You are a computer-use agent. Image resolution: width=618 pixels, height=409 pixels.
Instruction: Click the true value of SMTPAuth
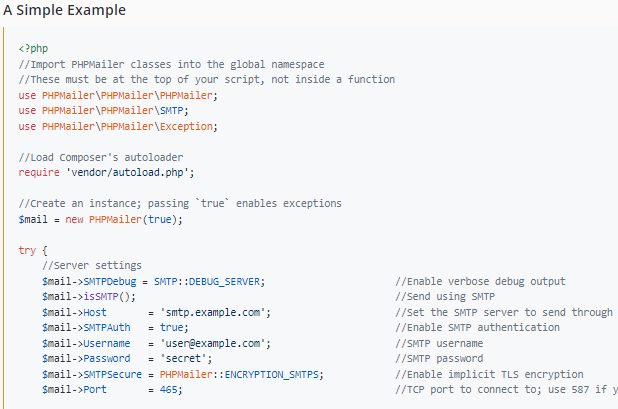pos(171,327)
